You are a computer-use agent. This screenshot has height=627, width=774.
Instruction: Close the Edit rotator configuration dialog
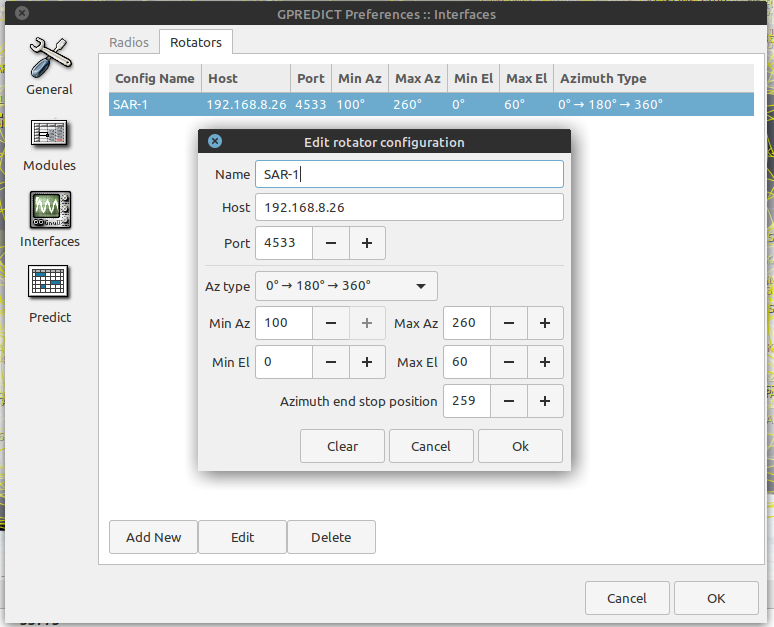tap(215, 141)
